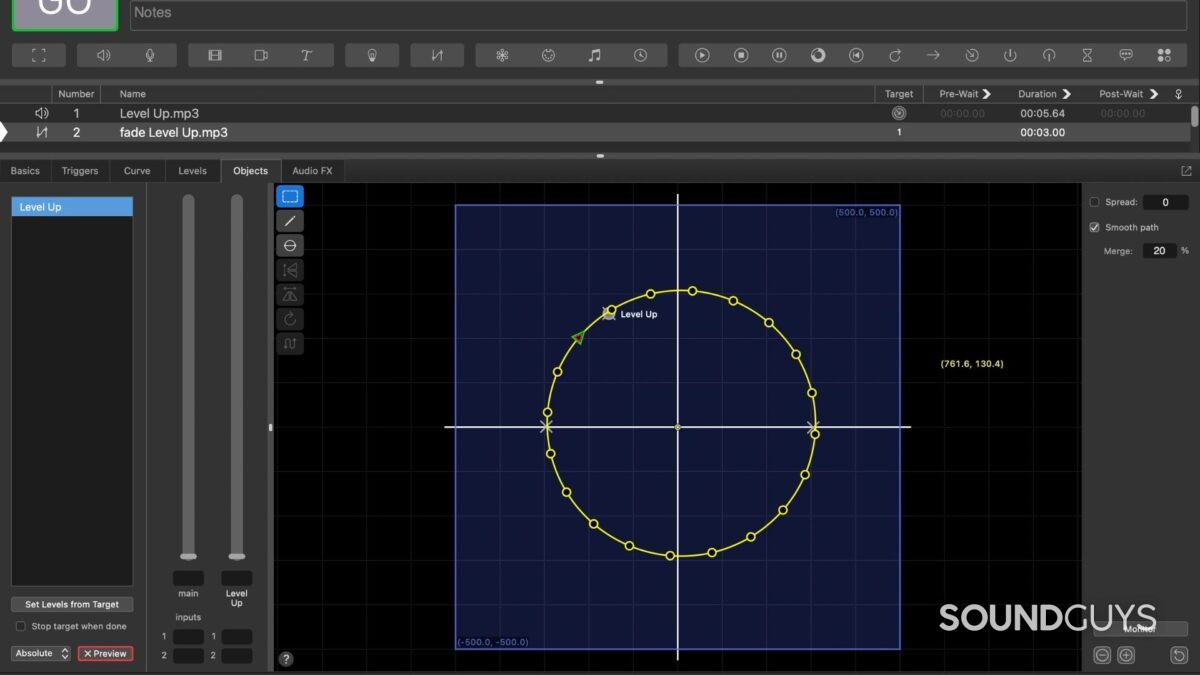Pop out the inspector panel
1200x675 pixels.
(1187, 171)
